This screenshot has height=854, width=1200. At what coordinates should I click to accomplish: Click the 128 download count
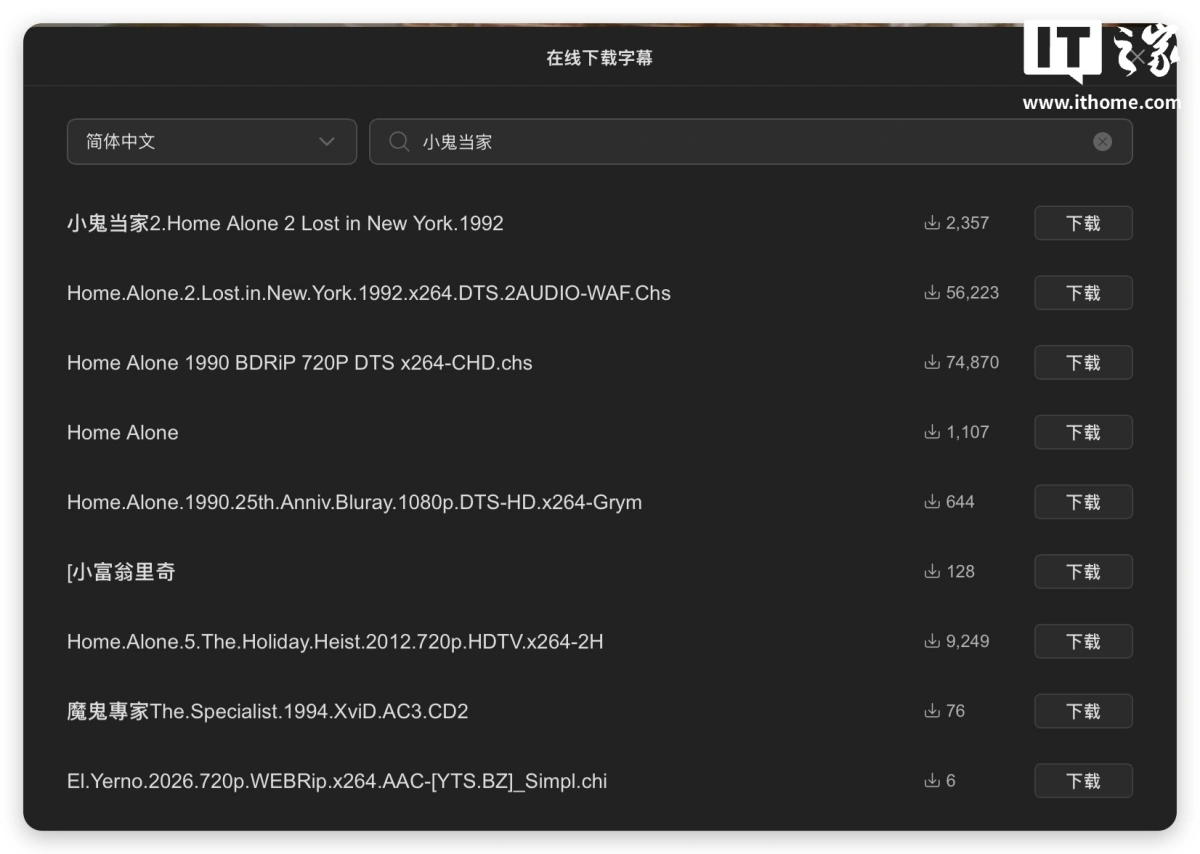[x=949, y=571]
